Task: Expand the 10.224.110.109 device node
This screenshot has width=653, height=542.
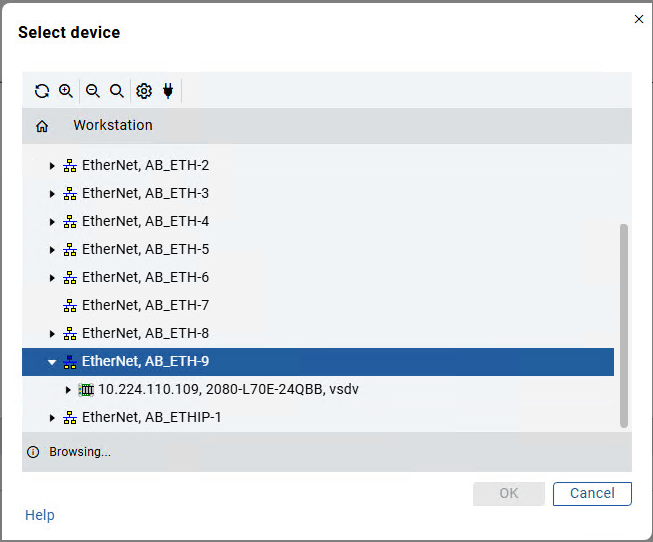Action: click(x=68, y=389)
